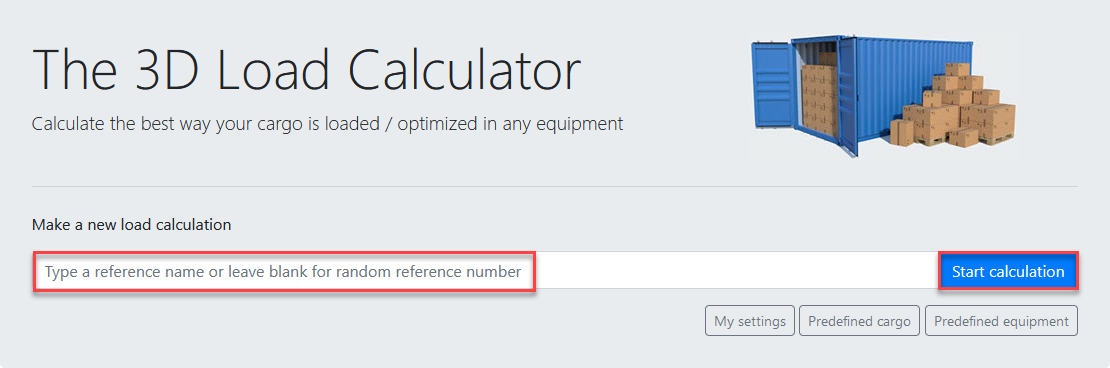Click the top box on the outside stack

coord(957,69)
